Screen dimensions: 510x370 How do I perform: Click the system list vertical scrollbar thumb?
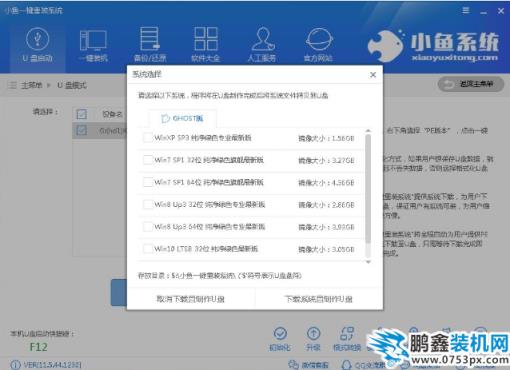point(368,188)
